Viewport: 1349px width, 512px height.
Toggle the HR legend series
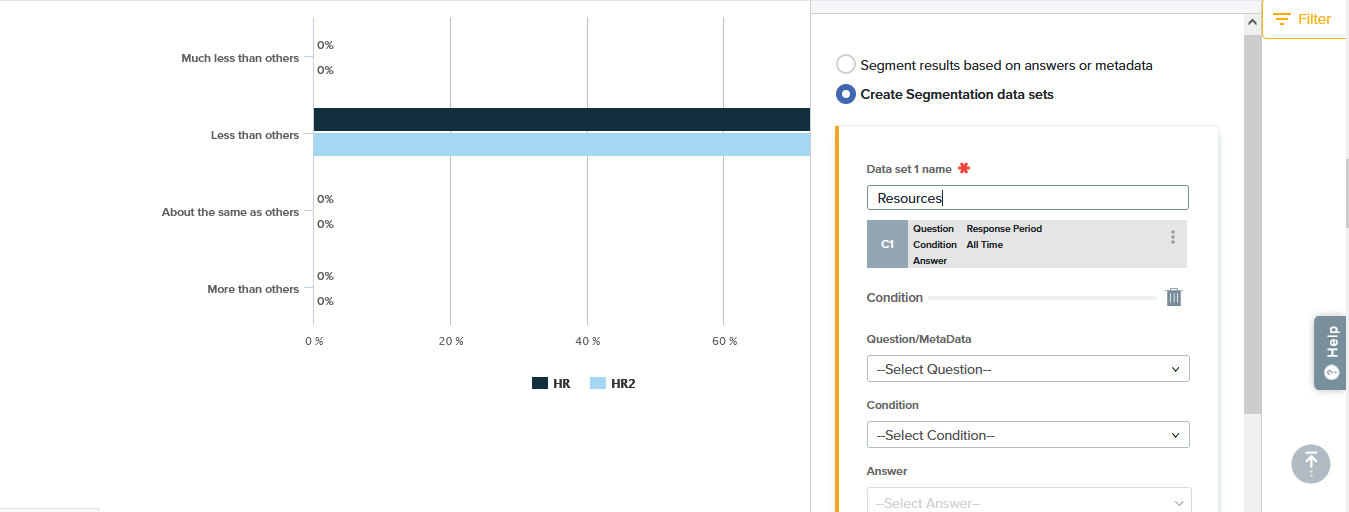click(x=551, y=383)
